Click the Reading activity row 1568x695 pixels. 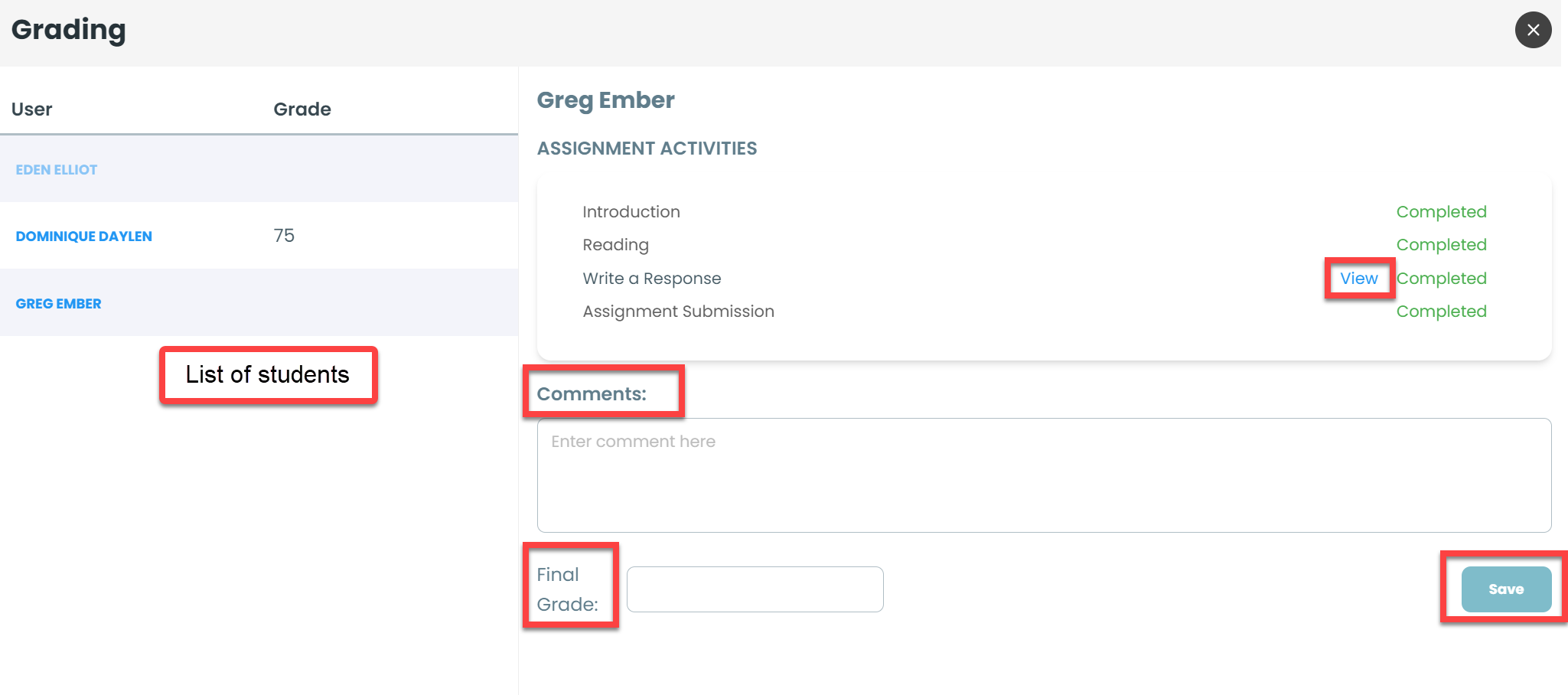point(1035,245)
